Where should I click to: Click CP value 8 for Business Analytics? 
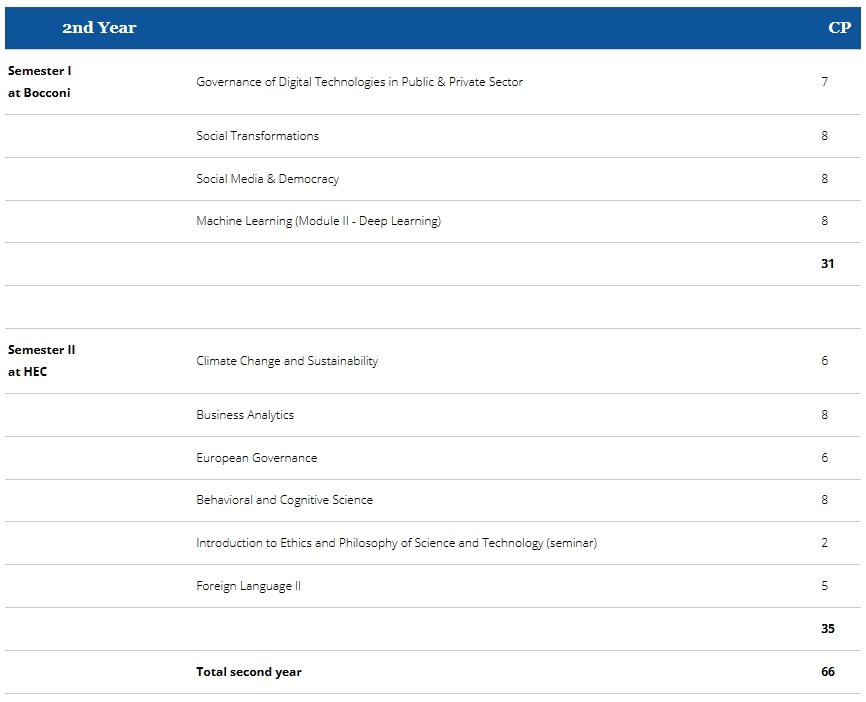pos(825,415)
